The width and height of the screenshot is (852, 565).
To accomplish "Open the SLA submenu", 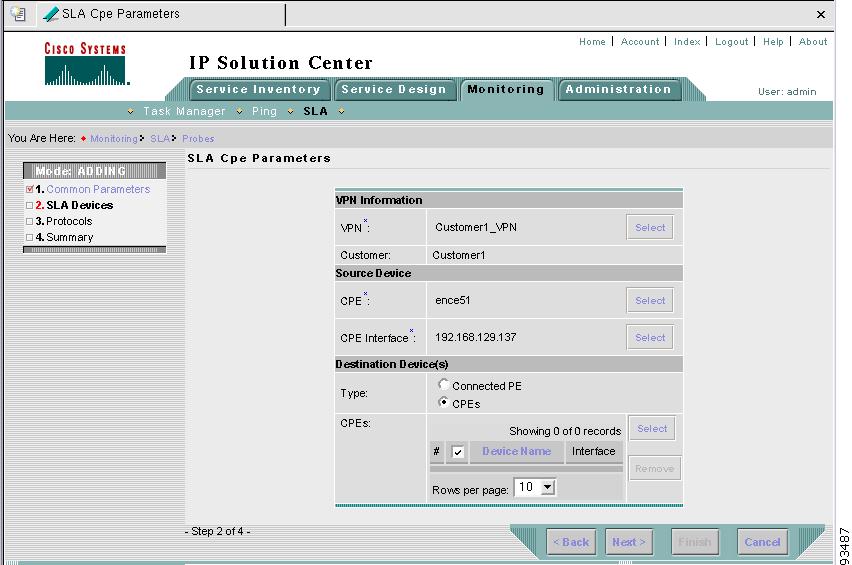I will [x=316, y=111].
